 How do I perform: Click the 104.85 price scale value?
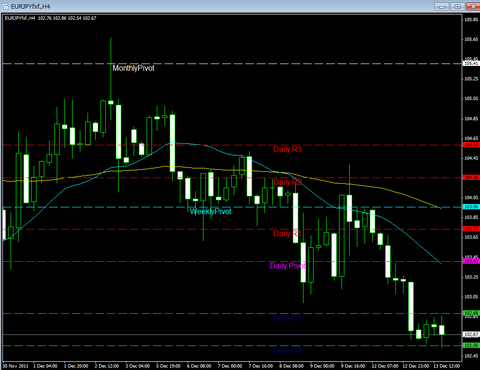coord(471,119)
